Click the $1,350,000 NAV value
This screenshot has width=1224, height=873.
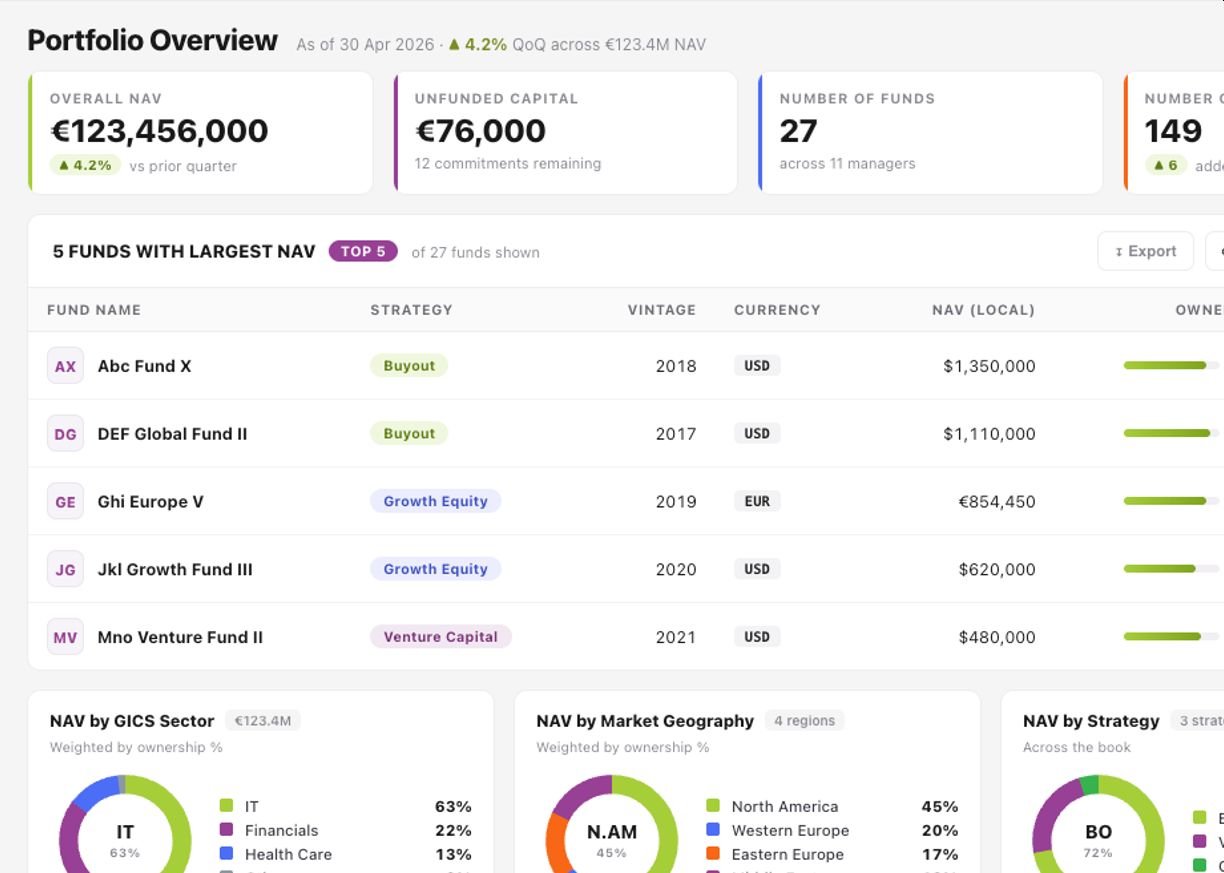coord(989,366)
